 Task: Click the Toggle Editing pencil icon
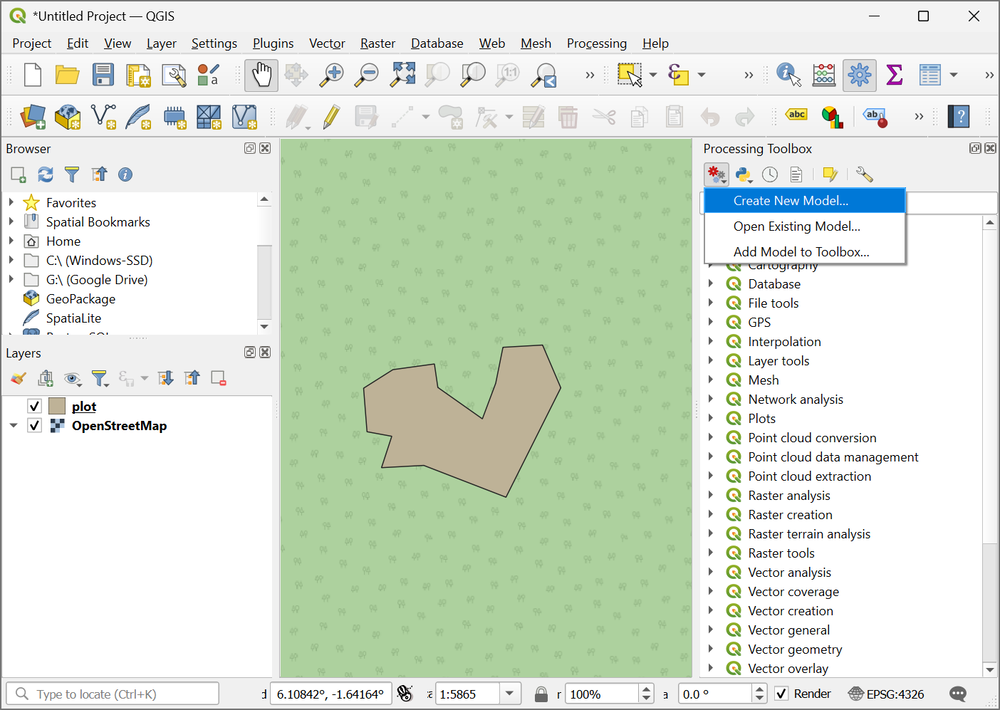pyautogui.click(x=331, y=117)
